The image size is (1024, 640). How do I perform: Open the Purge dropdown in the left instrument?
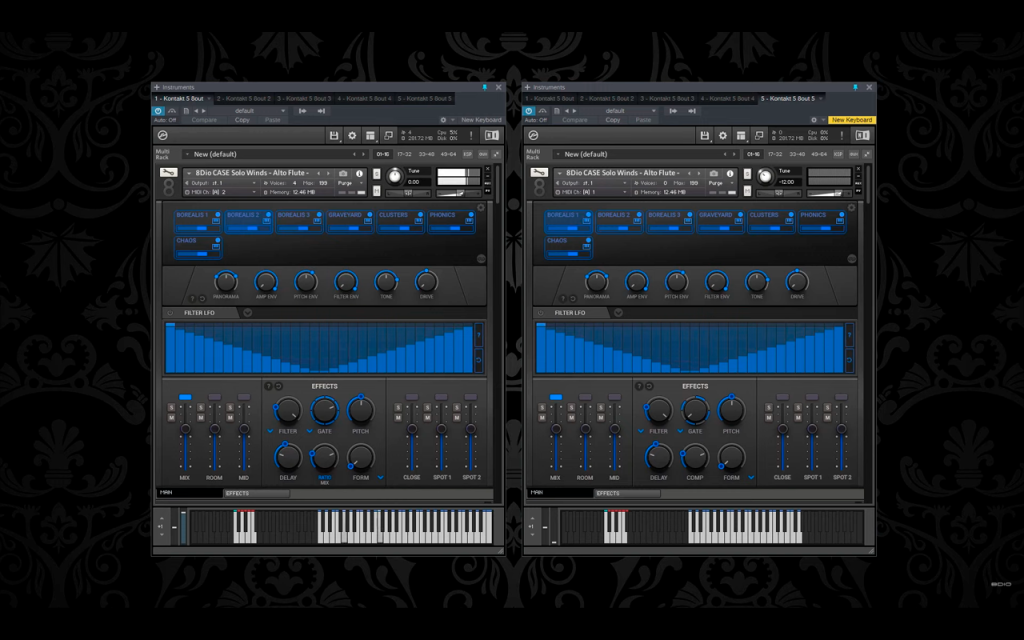tap(351, 184)
